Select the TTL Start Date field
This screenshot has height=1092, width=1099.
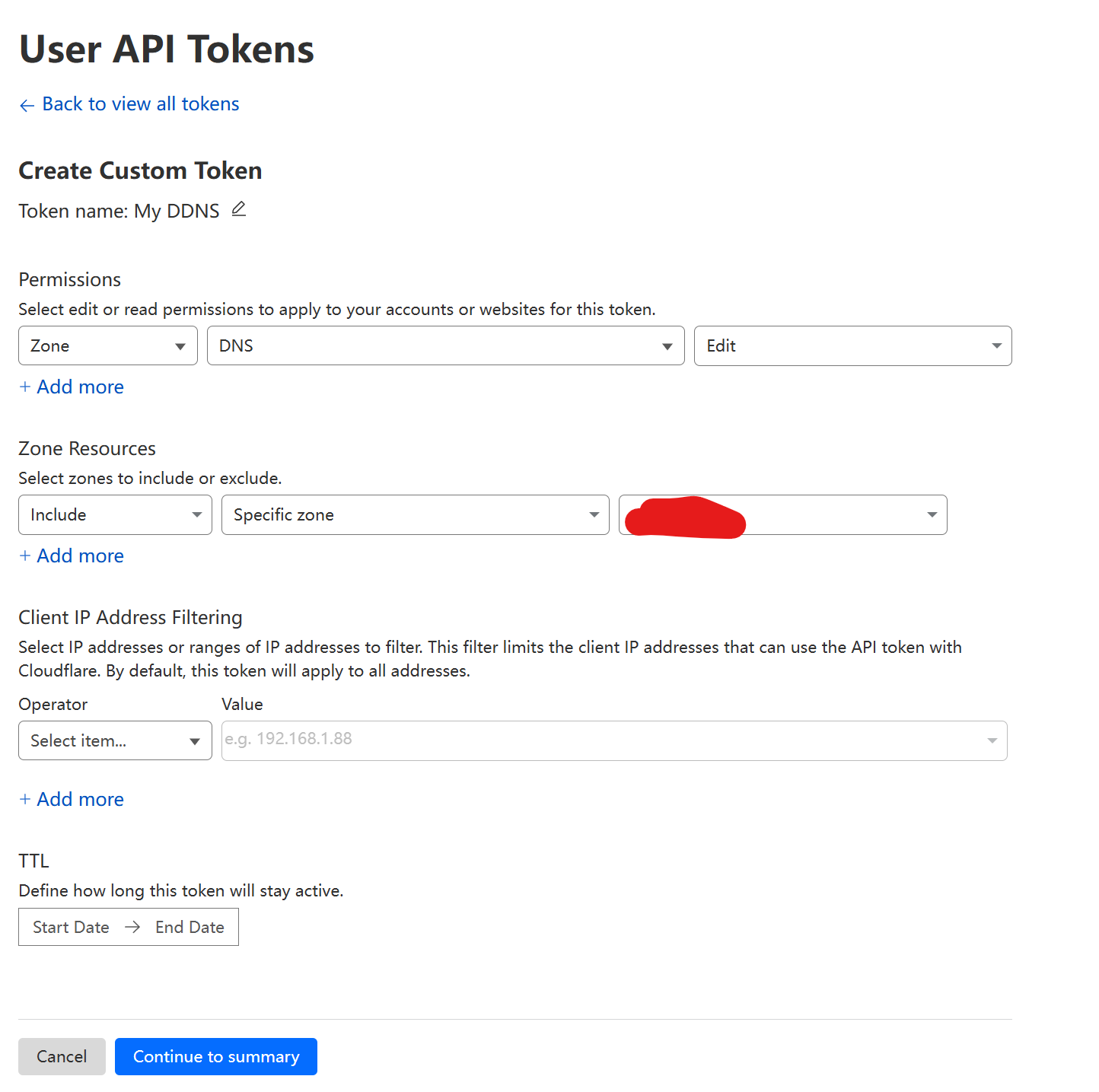71,928
